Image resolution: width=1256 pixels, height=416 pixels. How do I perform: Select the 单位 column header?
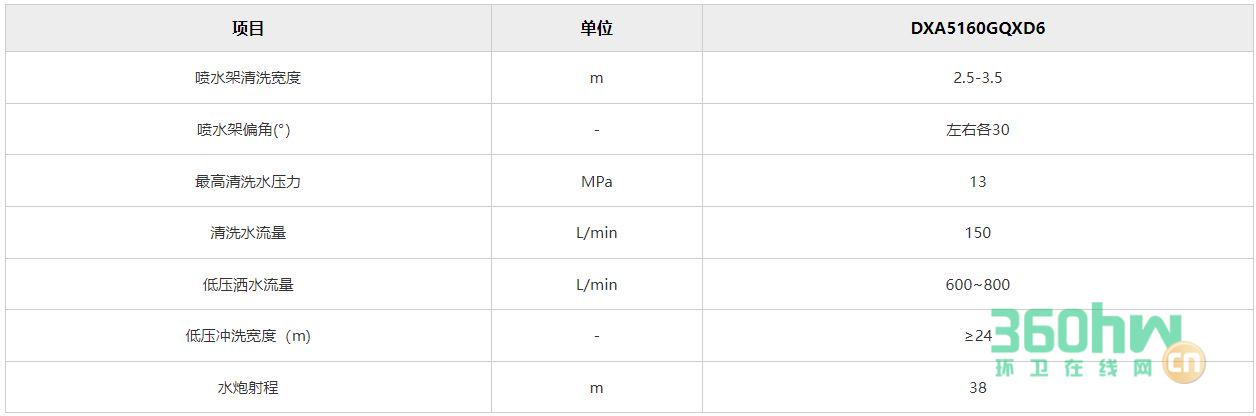tap(596, 28)
